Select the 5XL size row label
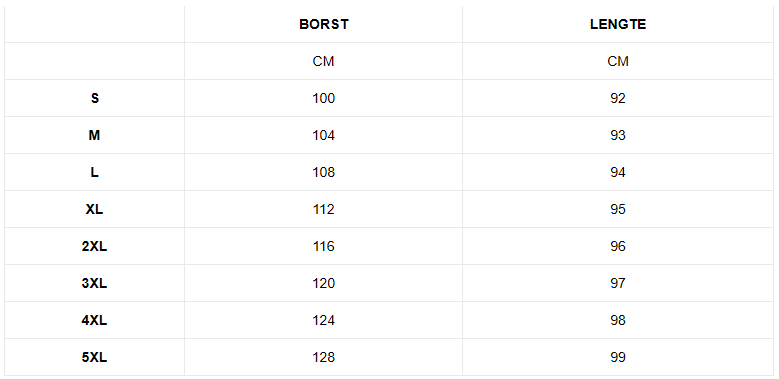The width and height of the screenshot is (779, 379). click(94, 357)
